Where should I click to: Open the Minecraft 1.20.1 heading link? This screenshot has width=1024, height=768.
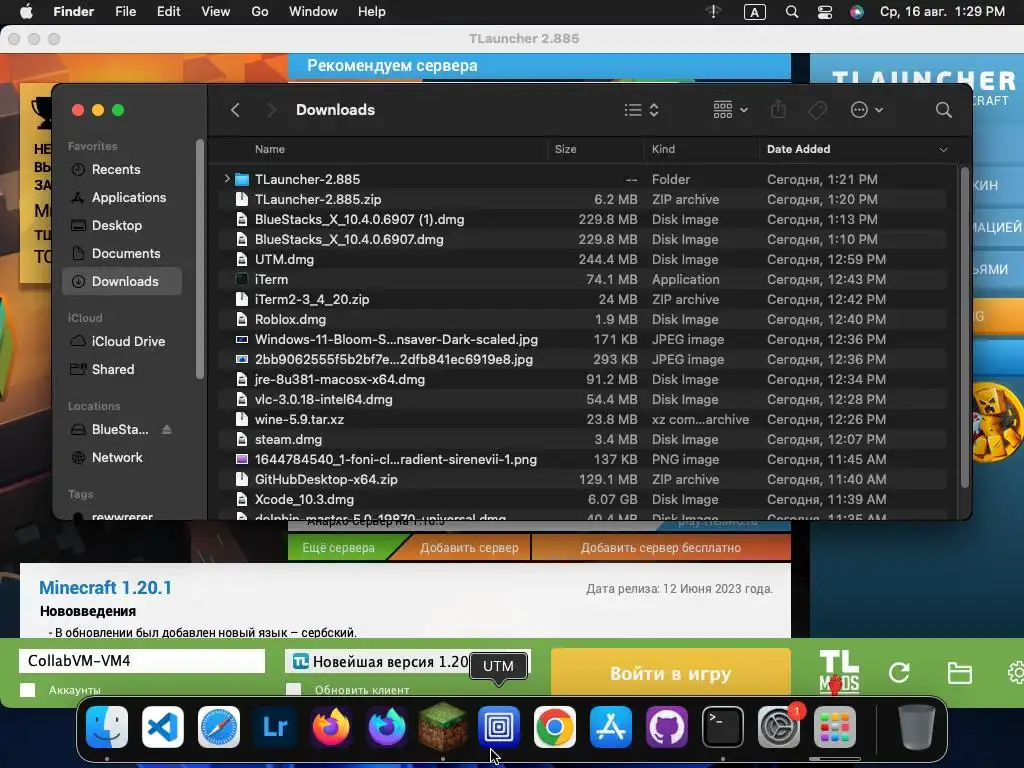point(105,587)
